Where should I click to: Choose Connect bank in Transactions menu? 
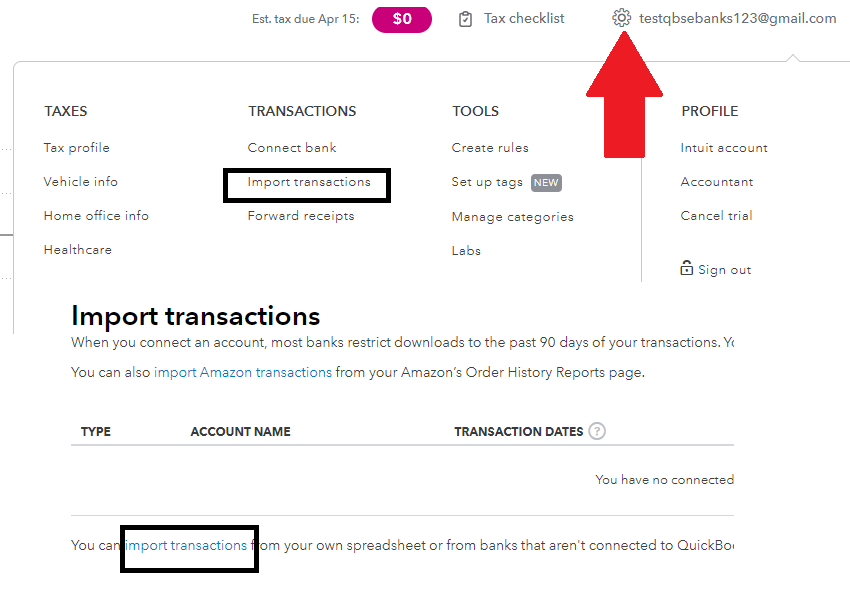[x=292, y=148]
